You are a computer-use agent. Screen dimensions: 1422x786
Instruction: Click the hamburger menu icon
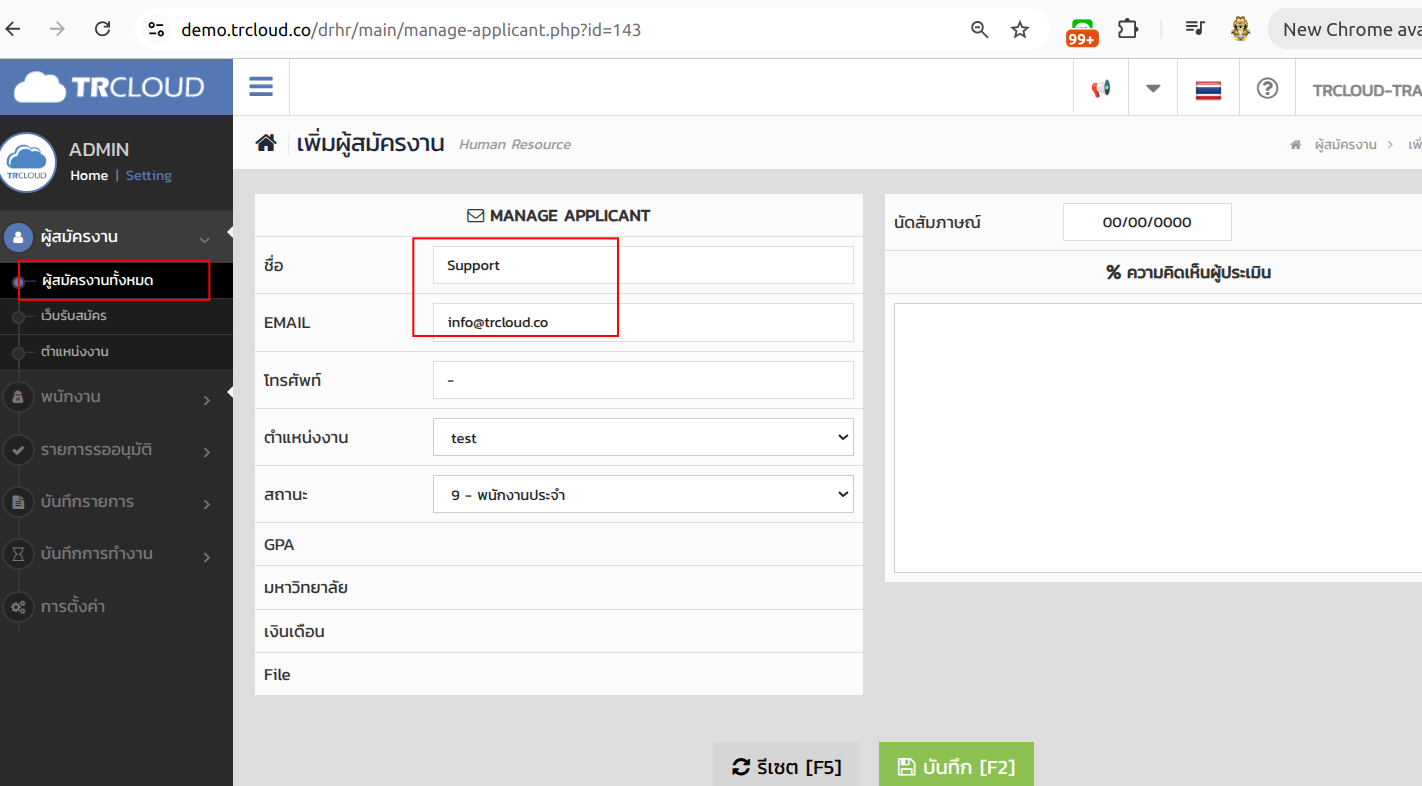261,87
